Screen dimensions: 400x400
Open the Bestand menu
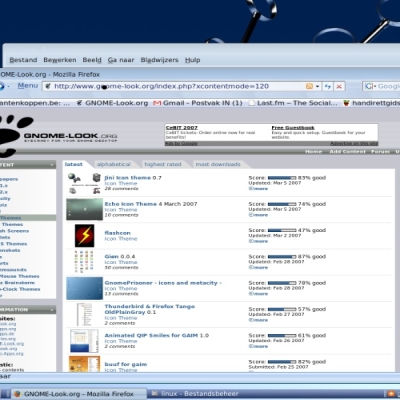point(23,60)
